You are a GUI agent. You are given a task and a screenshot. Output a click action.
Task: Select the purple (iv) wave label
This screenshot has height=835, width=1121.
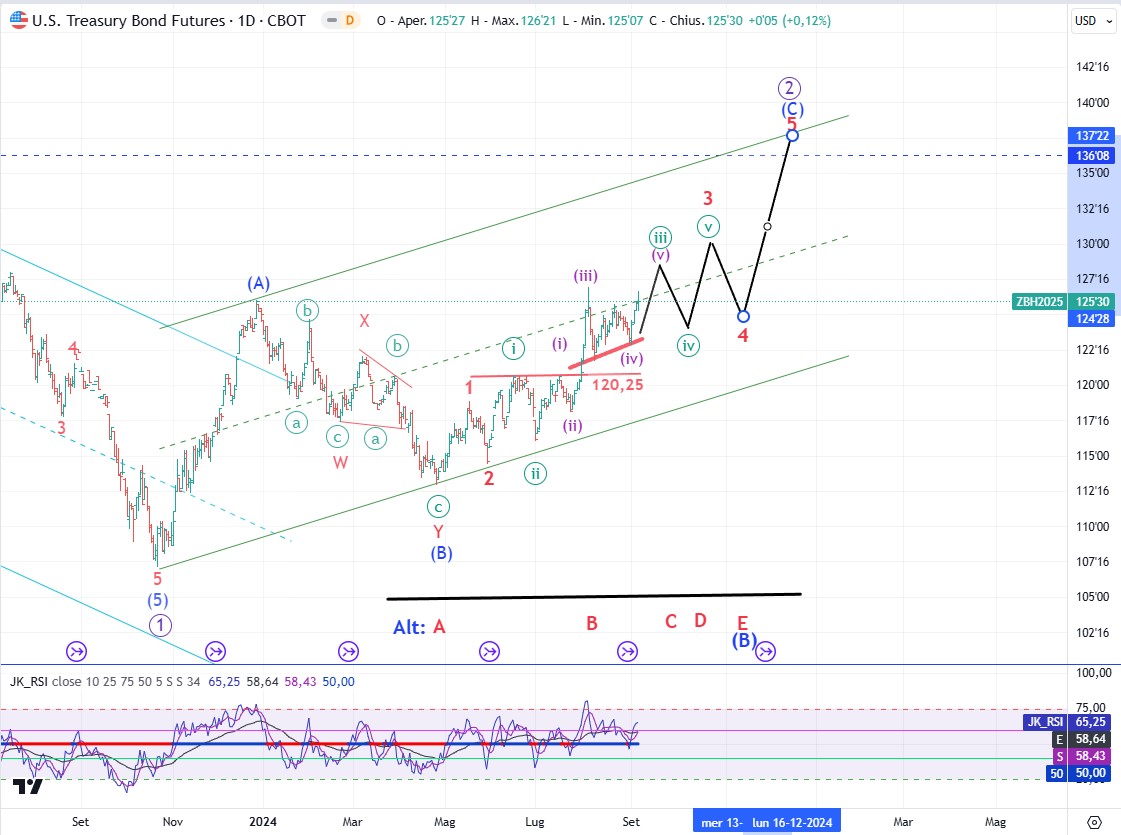click(x=631, y=359)
